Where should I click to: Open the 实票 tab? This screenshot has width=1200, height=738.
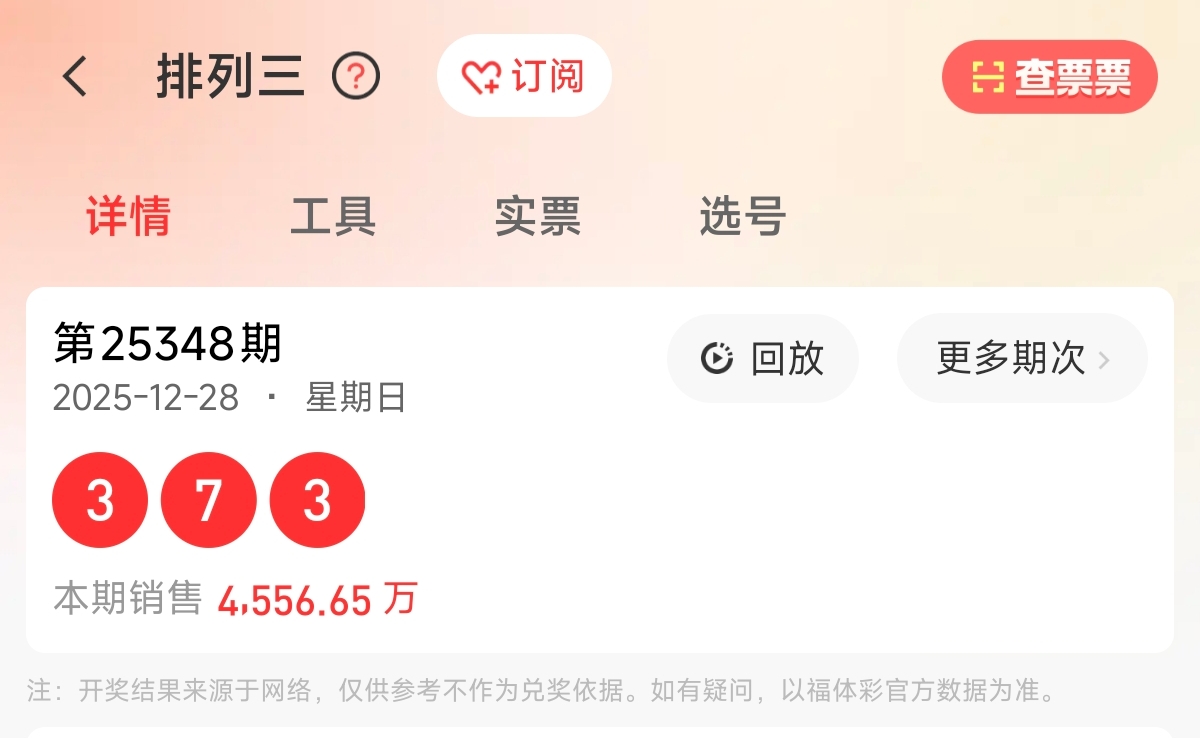point(538,216)
